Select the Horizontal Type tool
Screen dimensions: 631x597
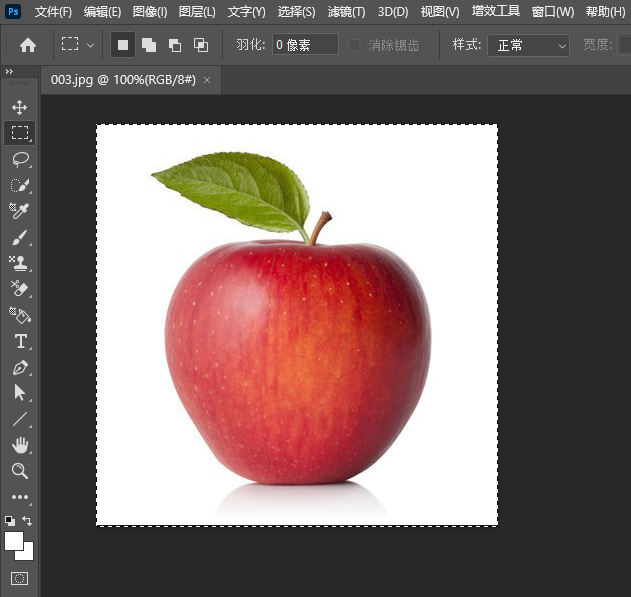tap(19, 341)
